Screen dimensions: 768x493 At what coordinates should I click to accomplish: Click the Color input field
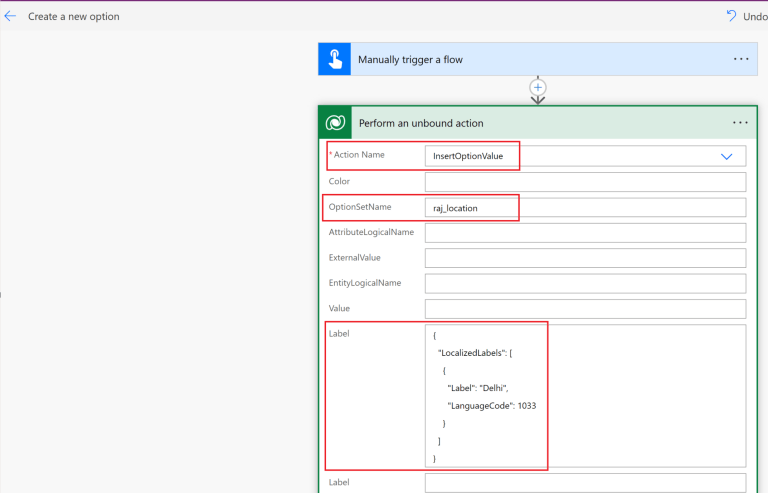click(585, 182)
